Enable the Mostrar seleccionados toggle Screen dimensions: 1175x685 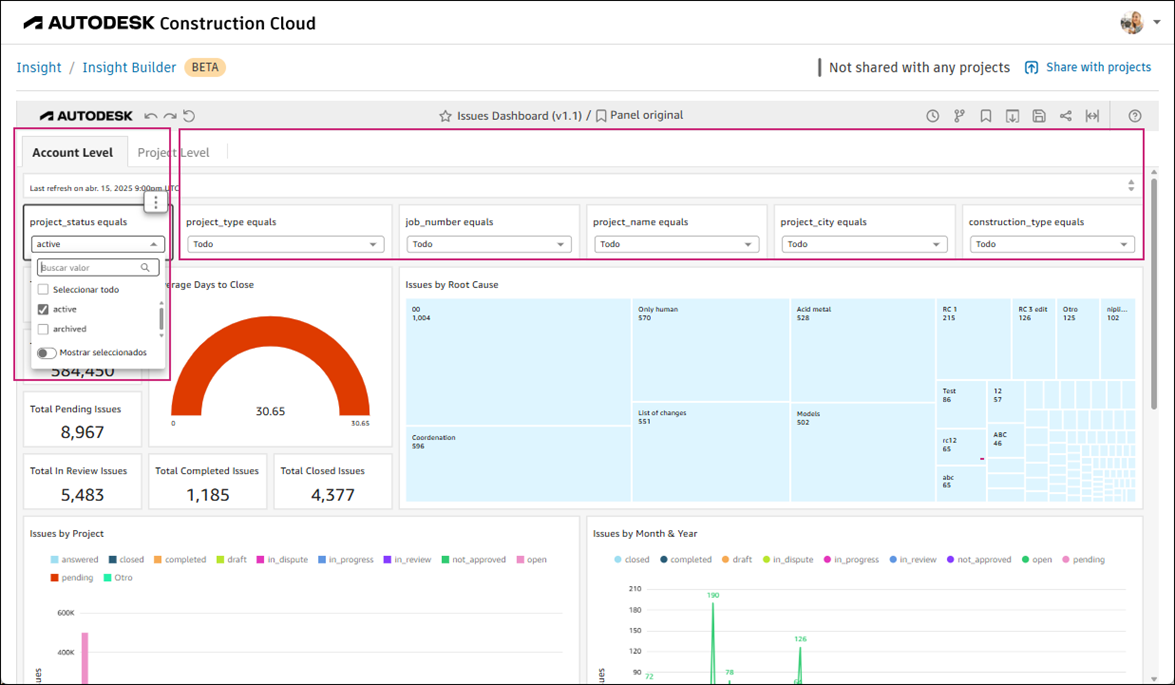click(x=46, y=353)
